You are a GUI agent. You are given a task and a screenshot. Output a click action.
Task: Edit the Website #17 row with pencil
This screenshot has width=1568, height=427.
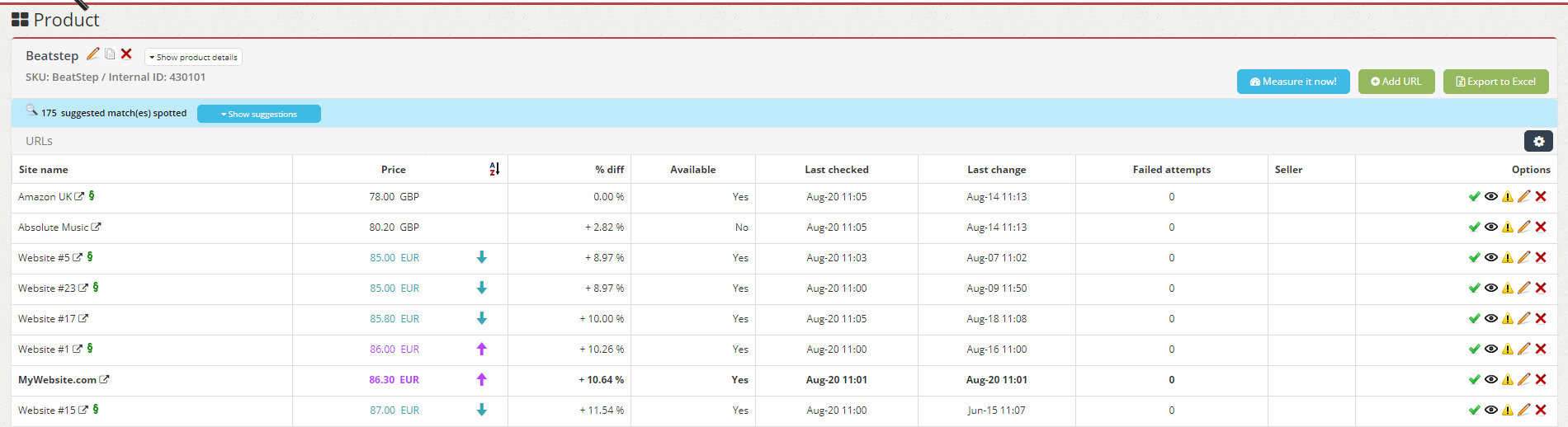(1524, 318)
